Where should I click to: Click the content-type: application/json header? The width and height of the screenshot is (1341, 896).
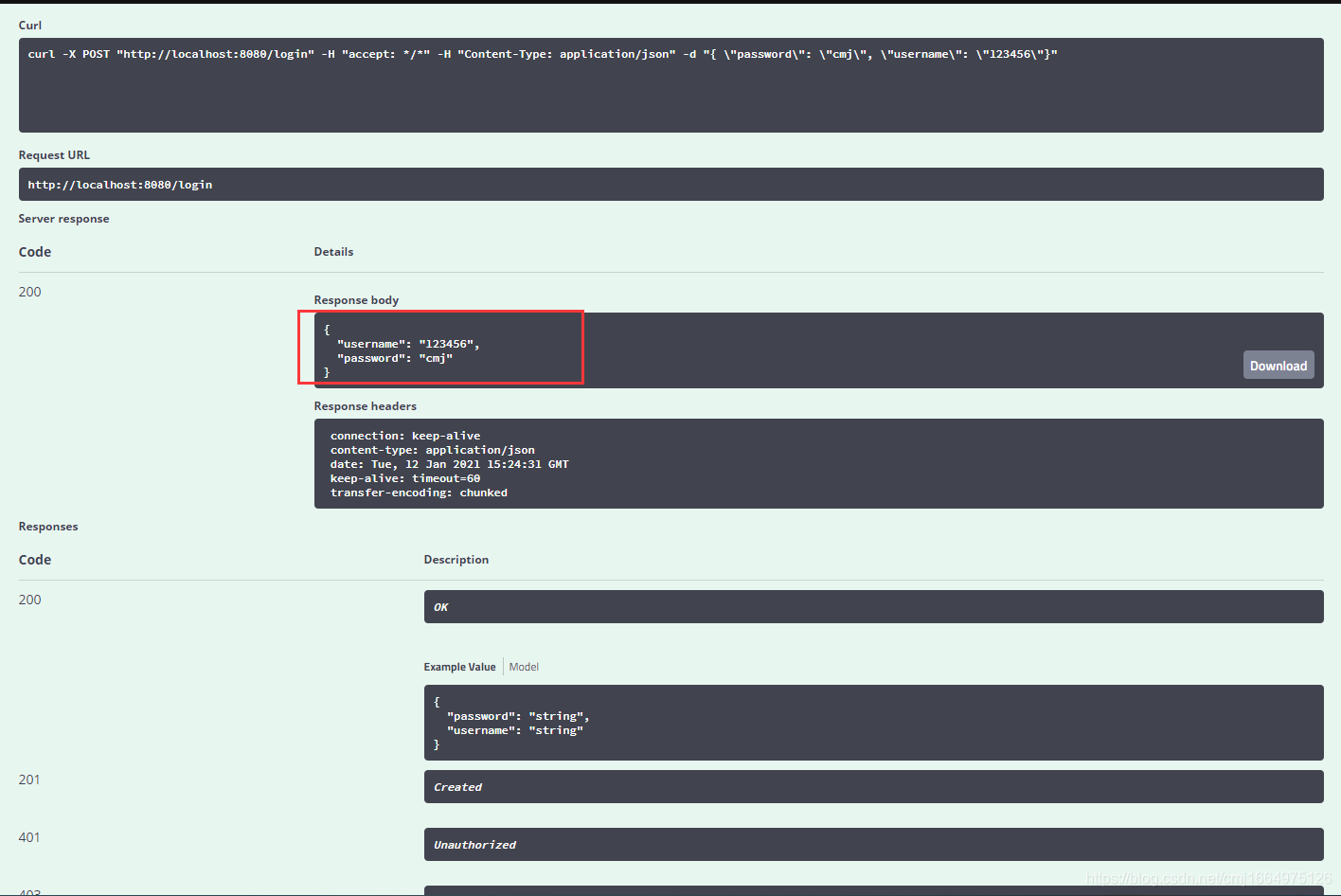[x=433, y=450]
